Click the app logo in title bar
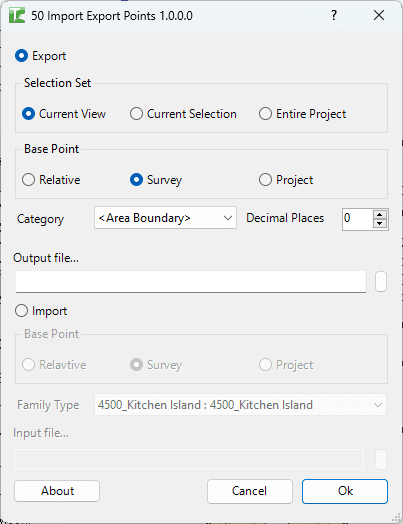Screen dimensions: 403x524 pos(17,16)
